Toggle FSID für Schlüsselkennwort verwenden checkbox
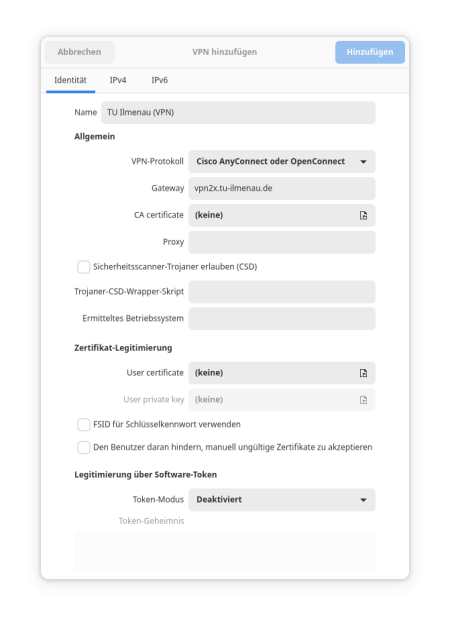Viewport: 450px width, 624px height. click(84, 424)
